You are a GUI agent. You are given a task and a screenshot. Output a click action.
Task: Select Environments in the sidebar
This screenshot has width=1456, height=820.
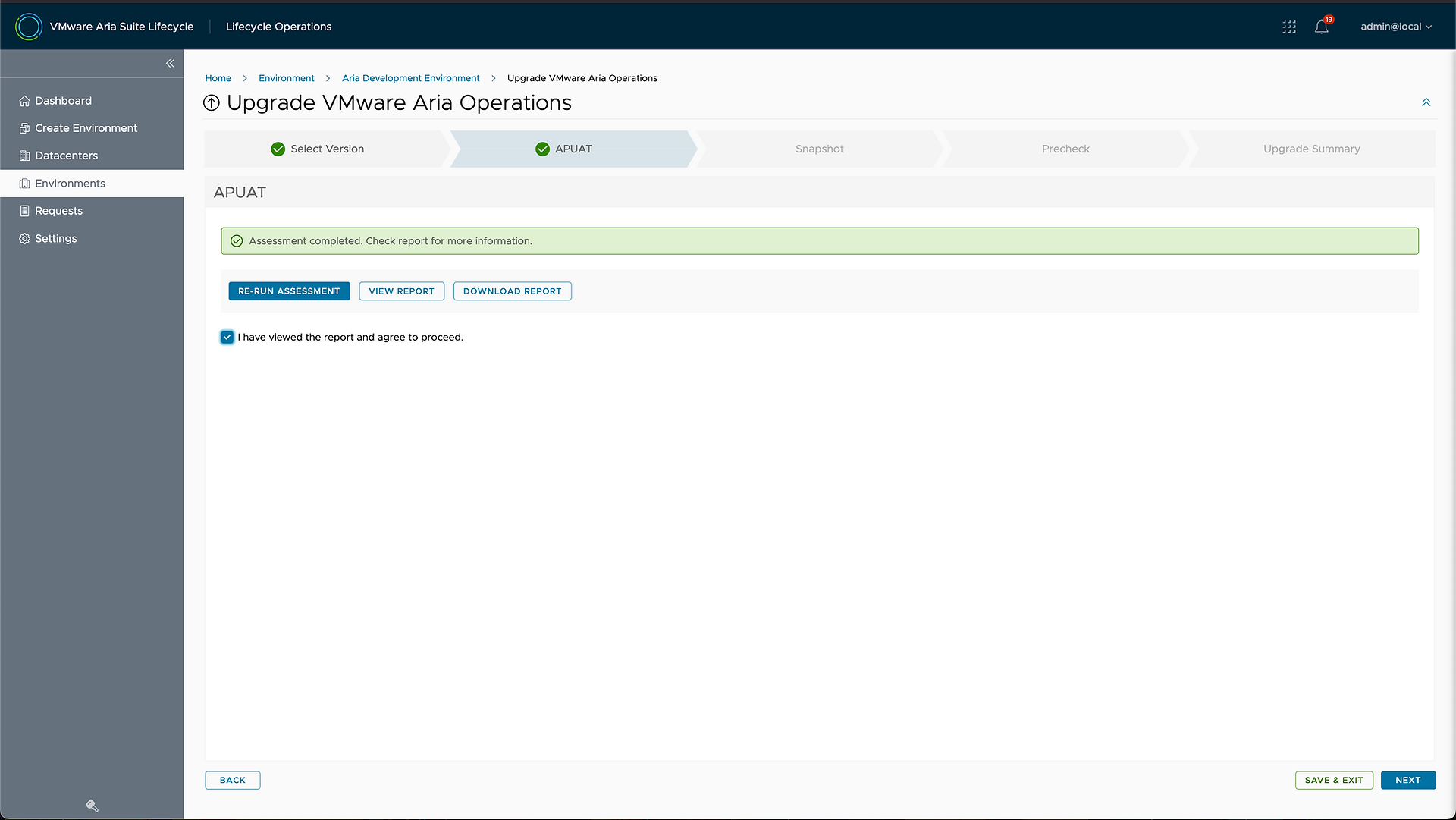pyautogui.click(x=92, y=184)
